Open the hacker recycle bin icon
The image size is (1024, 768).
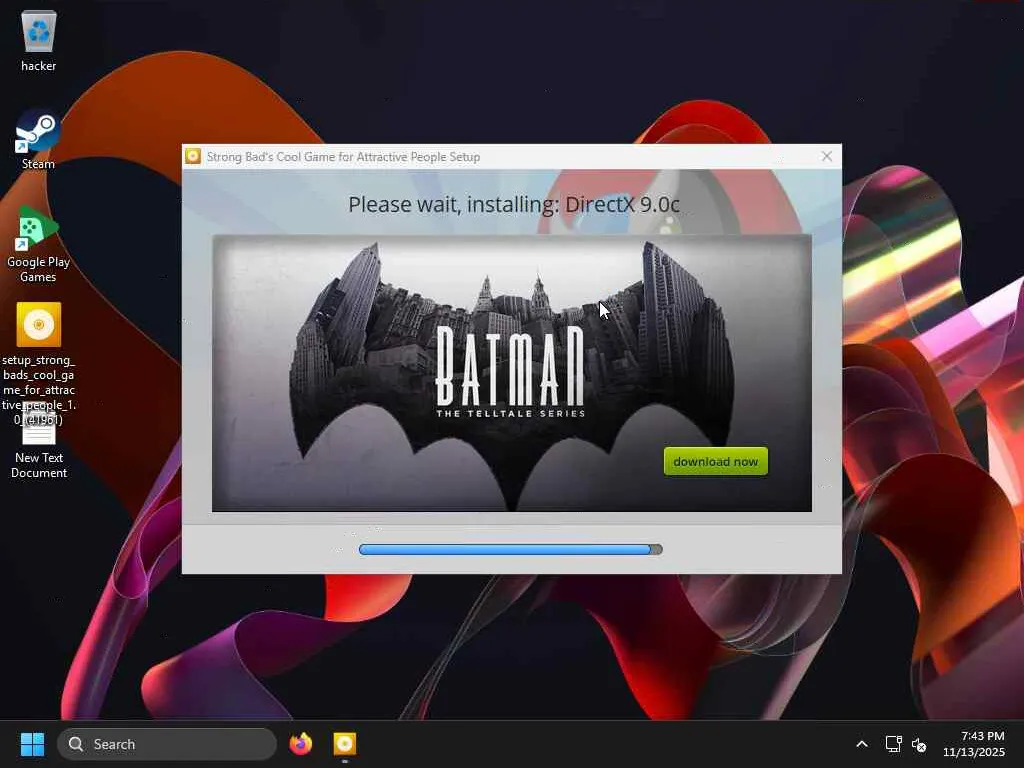(x=39, y=40)
